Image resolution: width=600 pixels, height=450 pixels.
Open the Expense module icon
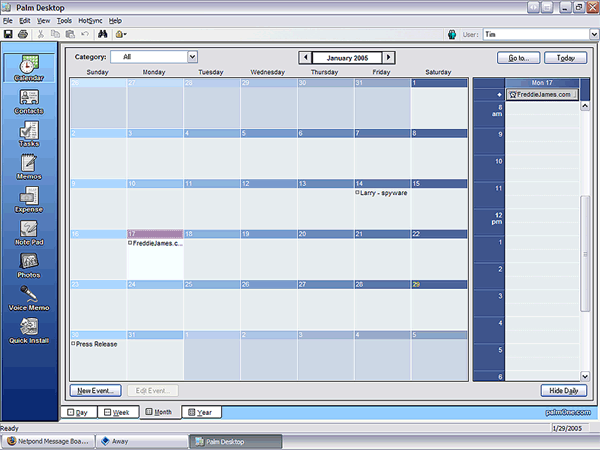tap(29, 198)
